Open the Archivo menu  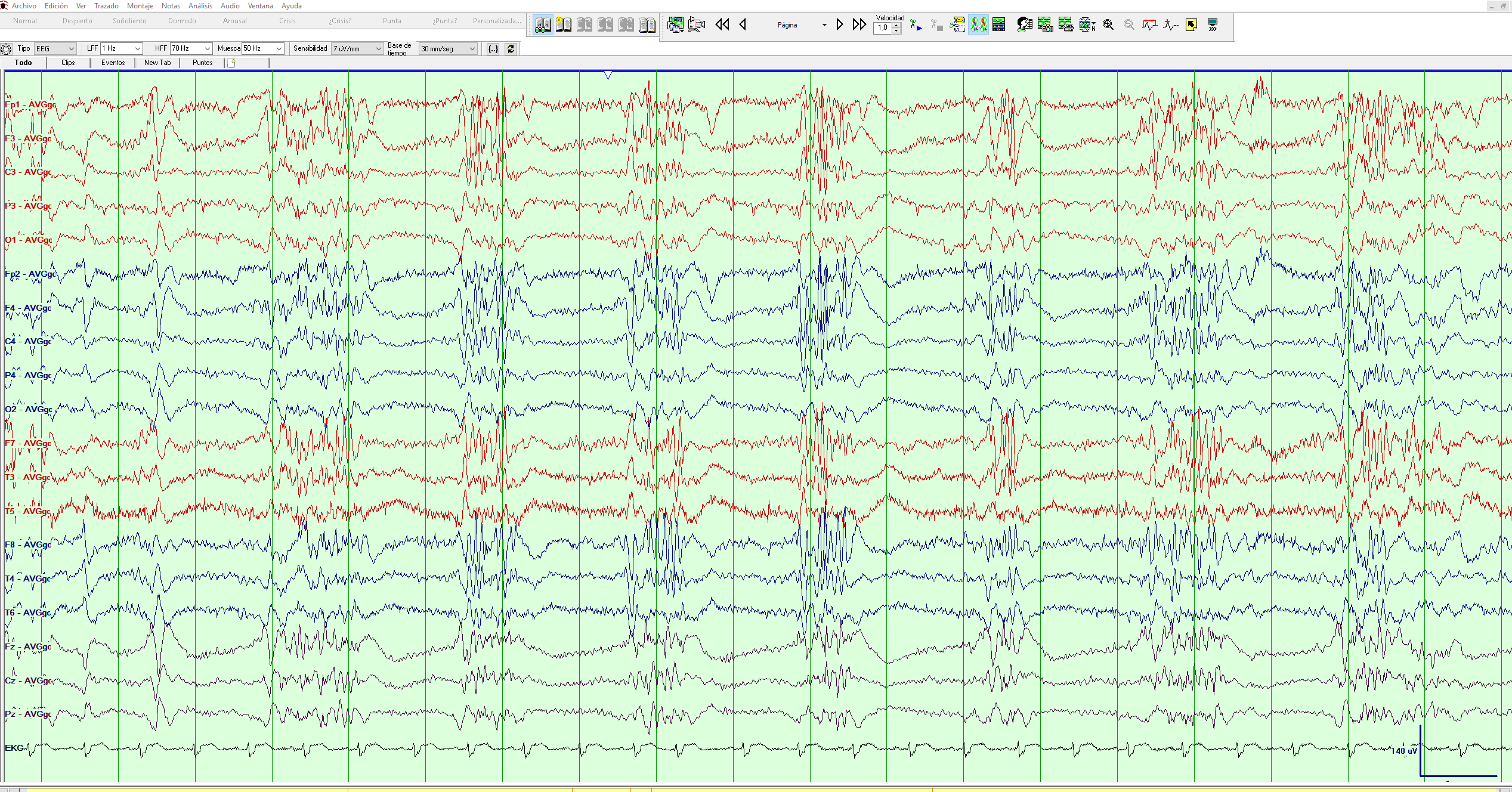point(24,6)
